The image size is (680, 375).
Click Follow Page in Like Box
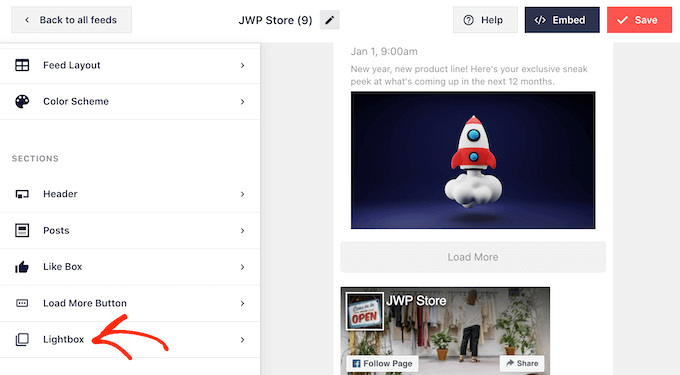pyautogui.click(x=382, y=363)
